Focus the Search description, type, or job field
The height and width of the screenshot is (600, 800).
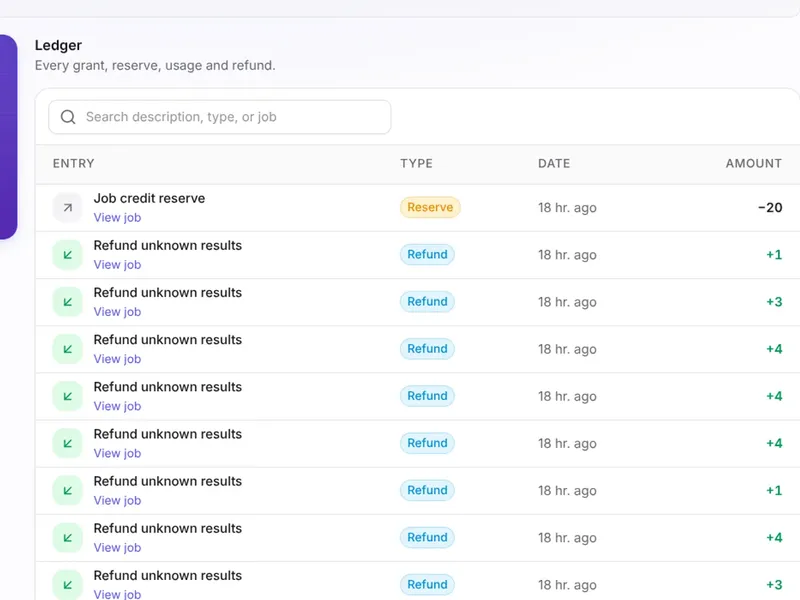point(219,117)
